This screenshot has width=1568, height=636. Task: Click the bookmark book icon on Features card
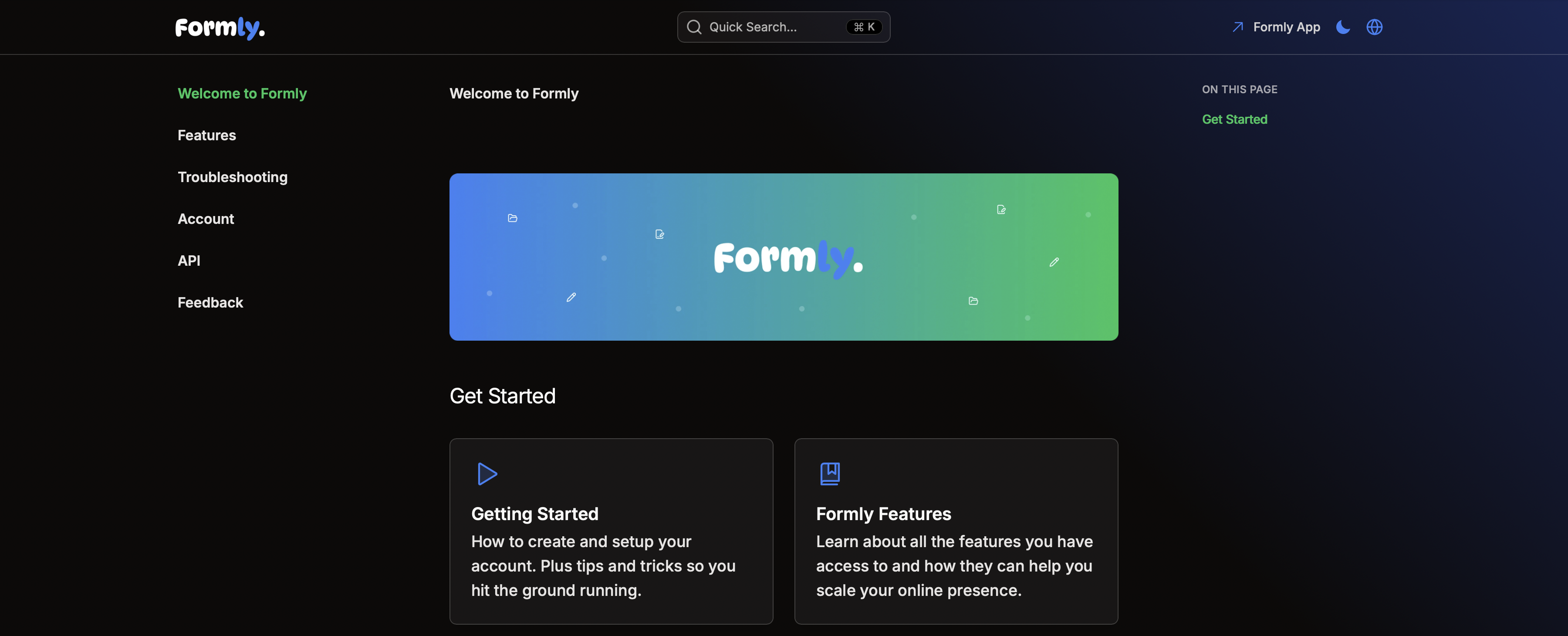coord(830,474)
